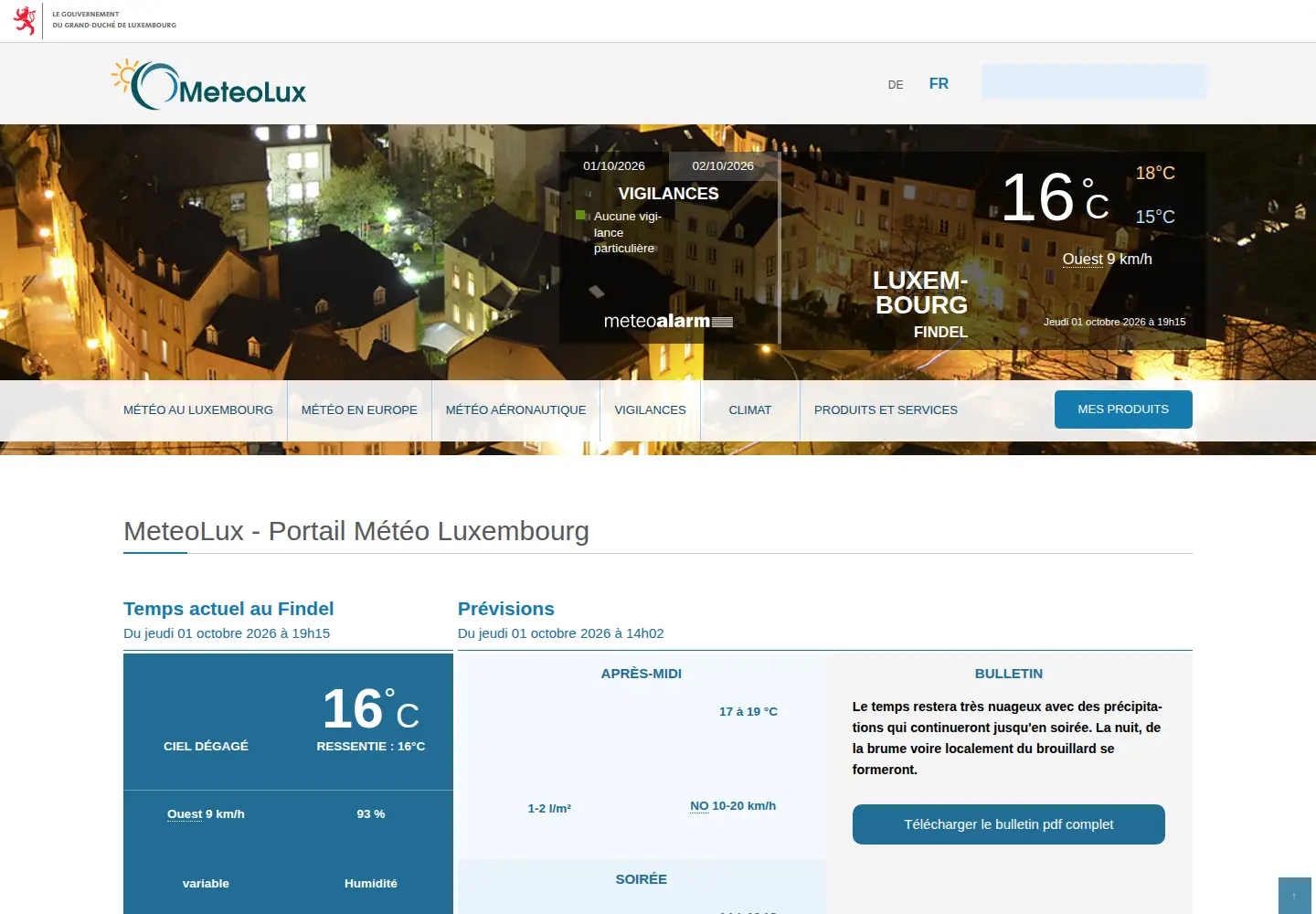Click the 'Humidité' label
This screenshot has width=1316, height=914.
pyautogui.click(x=371, y=883)
